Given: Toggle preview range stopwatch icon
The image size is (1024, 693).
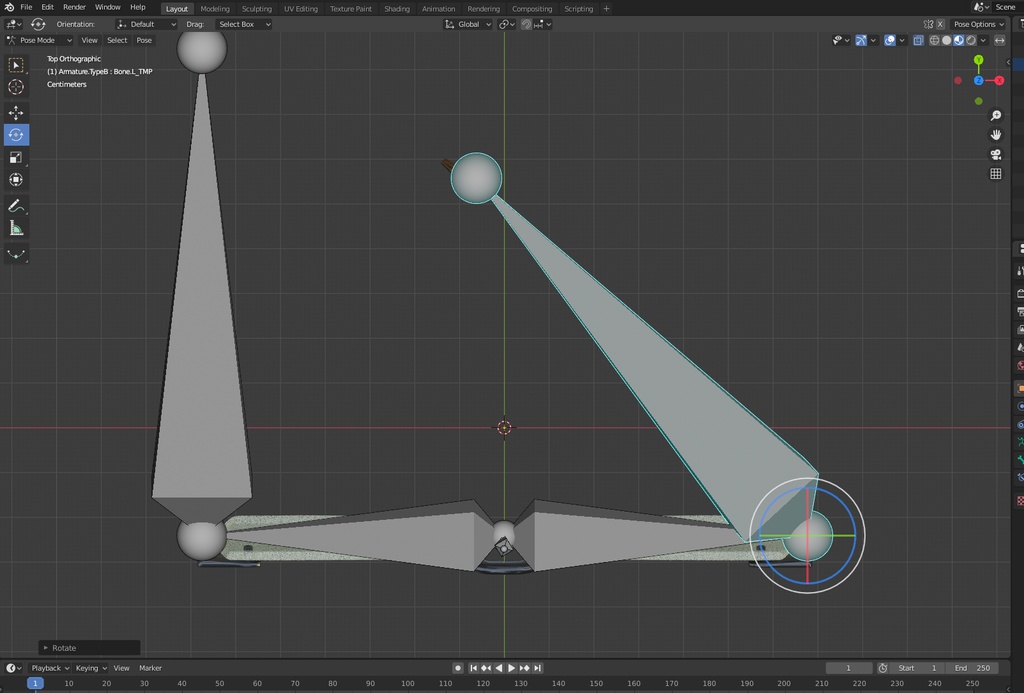Looking at the screenshot, I should [x=882, y=668].
